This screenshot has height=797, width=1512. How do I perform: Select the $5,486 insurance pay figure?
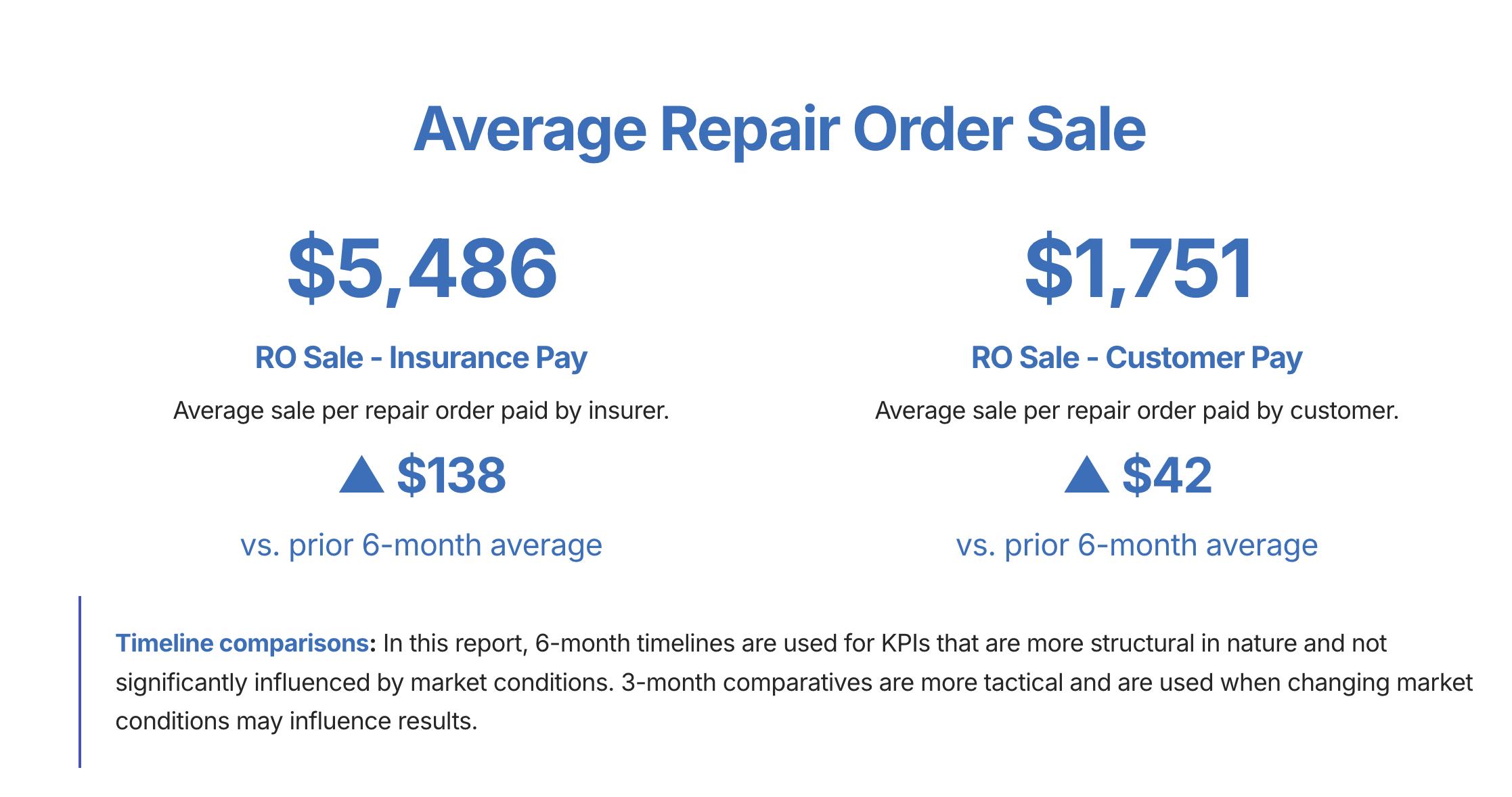422,268
